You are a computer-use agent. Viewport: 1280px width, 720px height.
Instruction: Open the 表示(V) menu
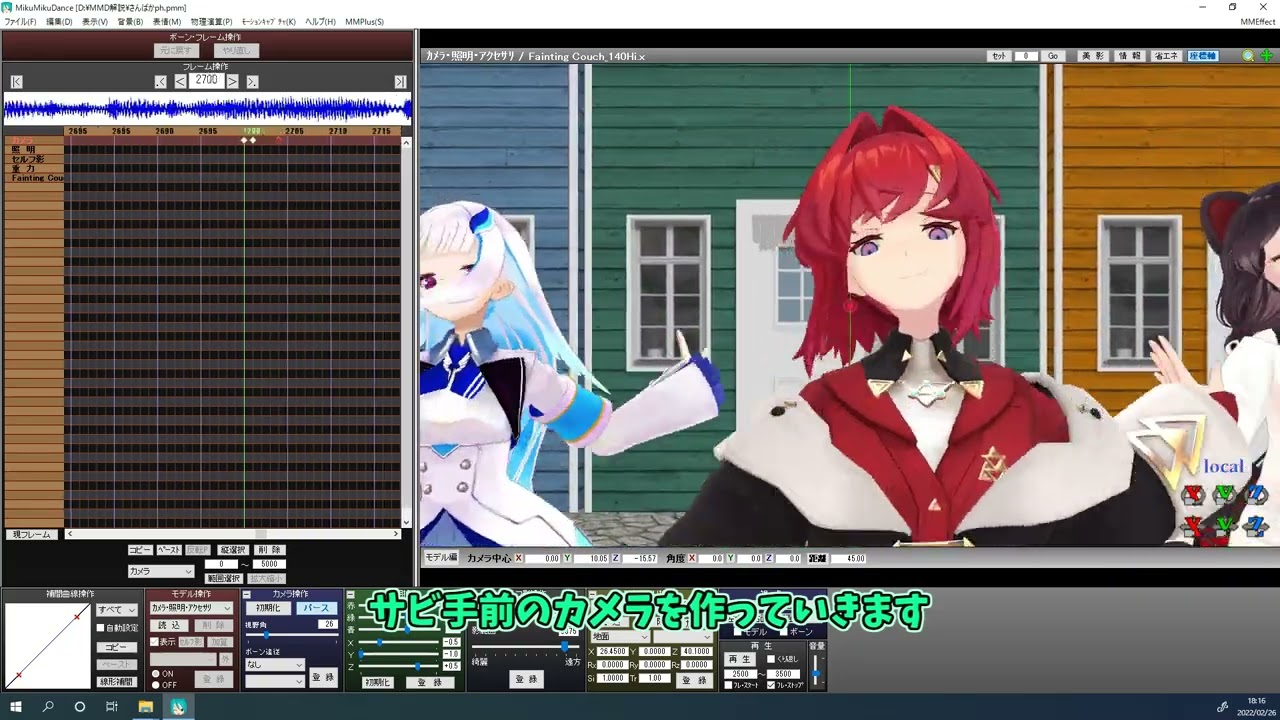pos(95,22)
